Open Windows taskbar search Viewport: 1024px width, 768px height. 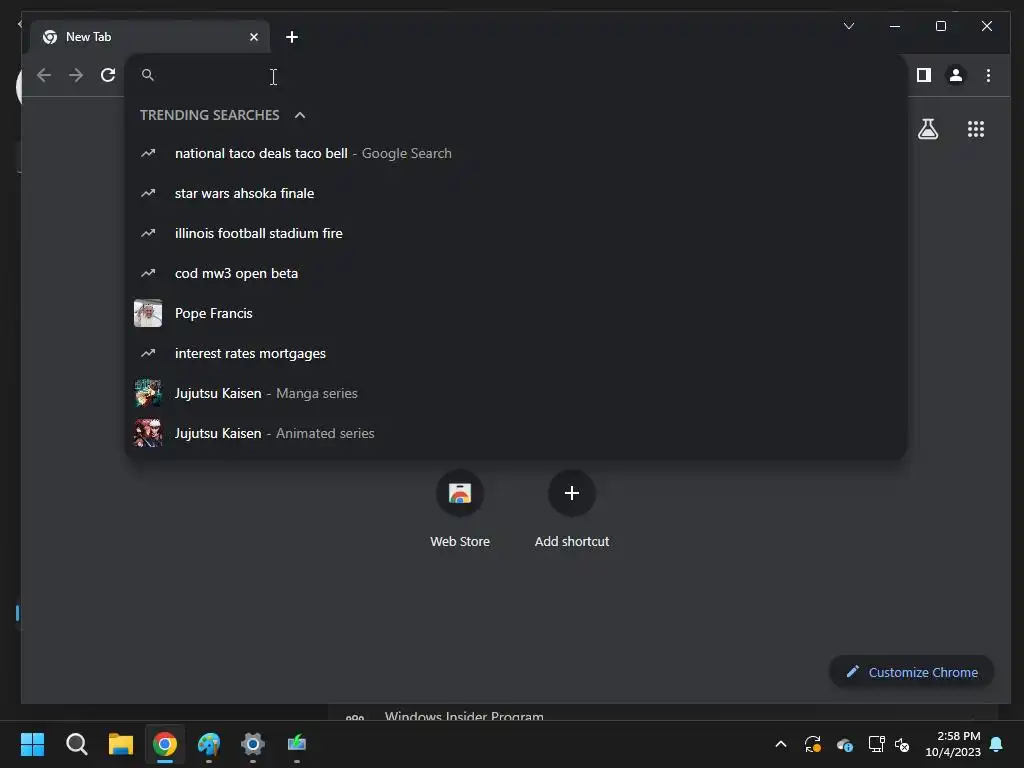(x=76, y=744)
